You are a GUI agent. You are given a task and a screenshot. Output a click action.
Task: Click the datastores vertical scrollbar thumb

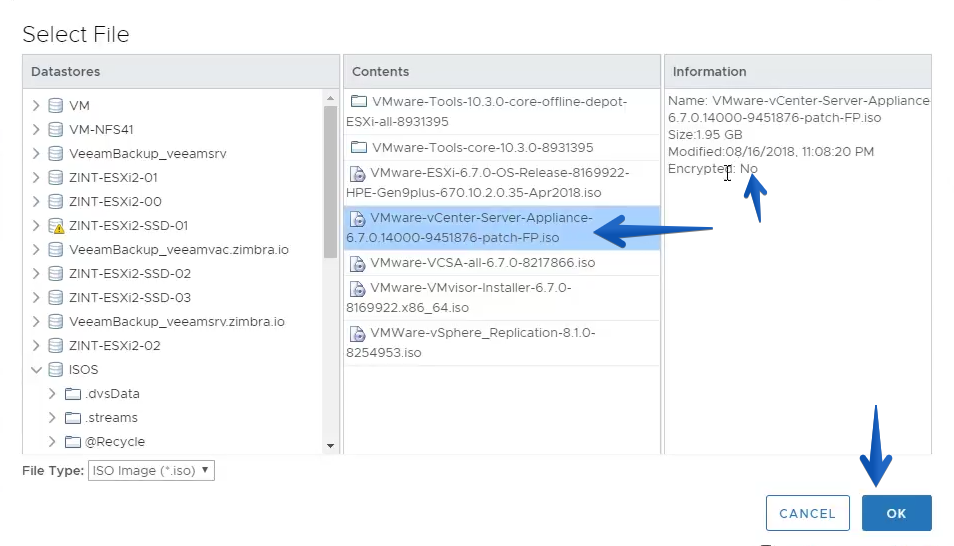[330, 182]
